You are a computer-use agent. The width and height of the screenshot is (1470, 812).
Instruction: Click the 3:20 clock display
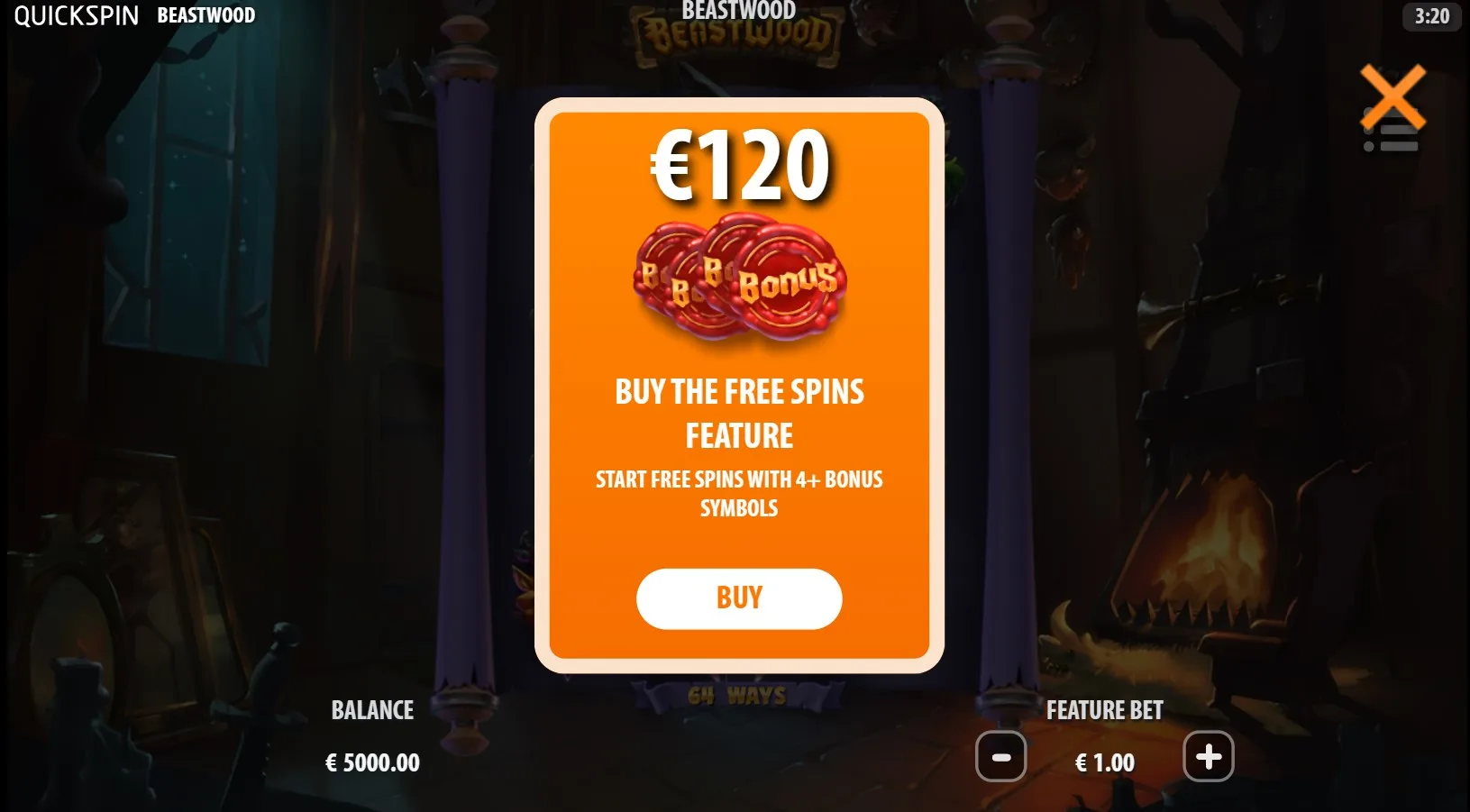pos(1432,16)
